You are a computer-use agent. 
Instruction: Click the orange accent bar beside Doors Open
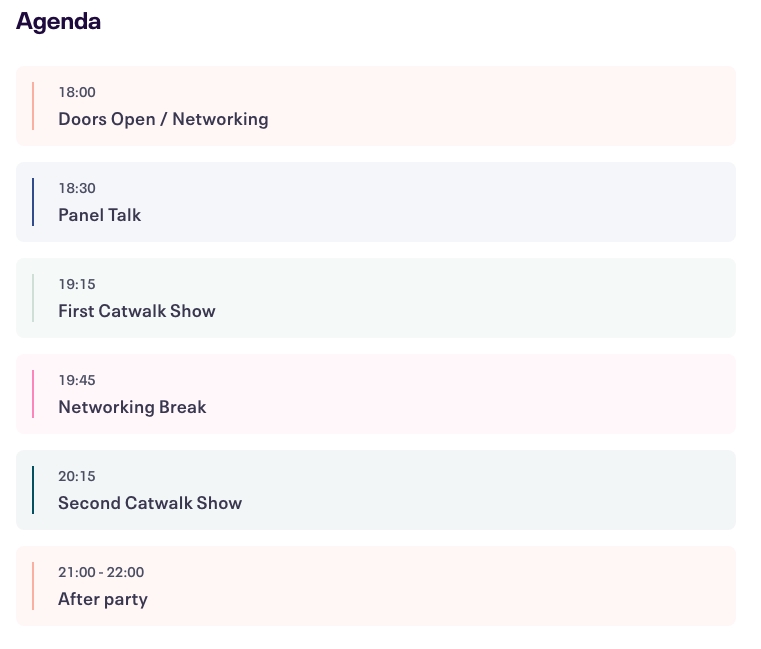coord(33,106)
